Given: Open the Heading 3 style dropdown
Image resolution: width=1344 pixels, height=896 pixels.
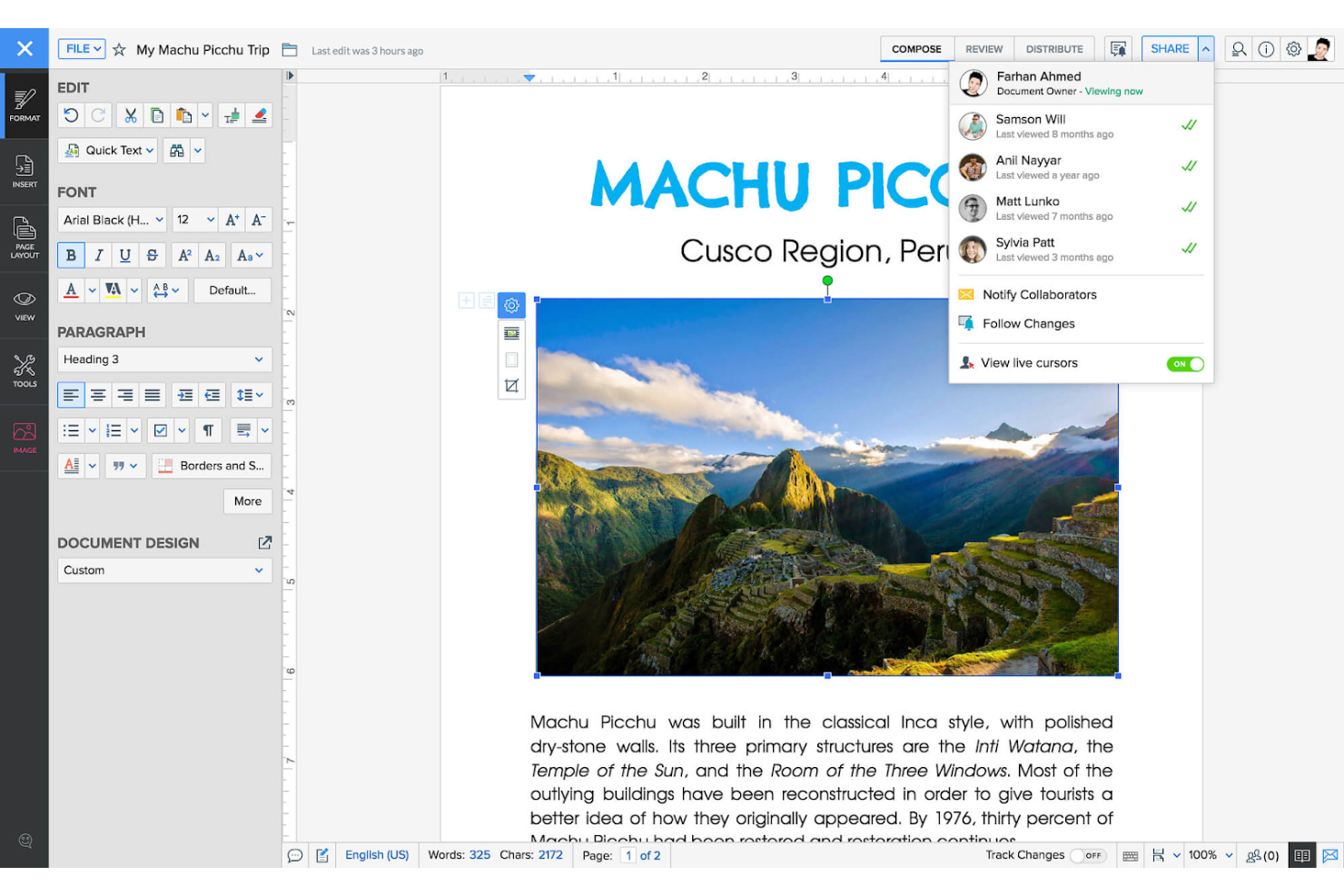Looking at the screenshot, I should coord(163,359).
